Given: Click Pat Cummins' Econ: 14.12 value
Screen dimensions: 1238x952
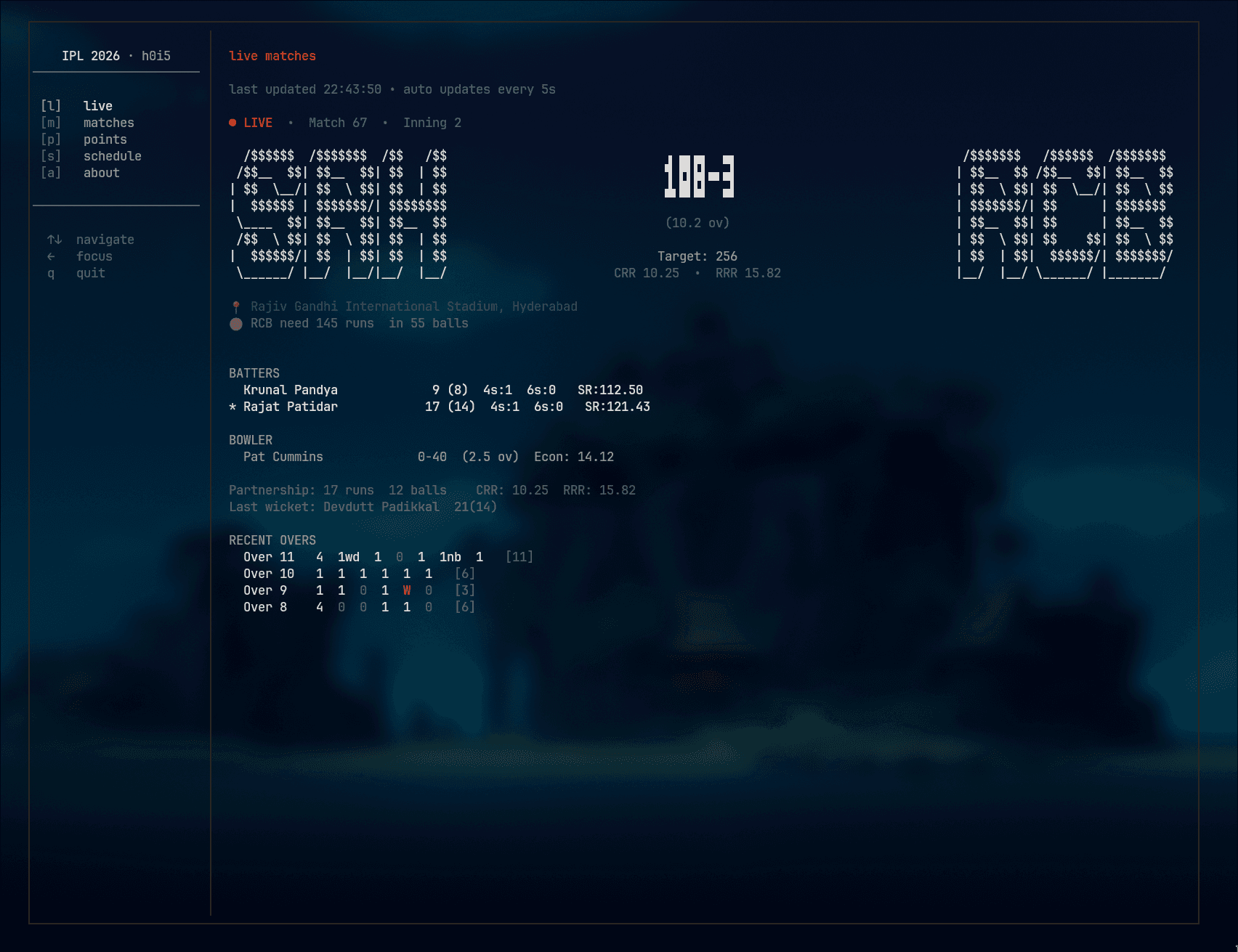Looking at the screenshot, I should [x=574, y=457].
